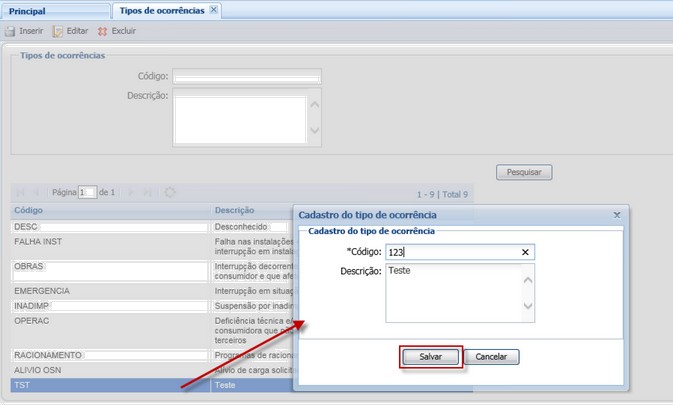The image size is (673, 405).
Task: Click the Excluir delete icon
Action: 102,31
